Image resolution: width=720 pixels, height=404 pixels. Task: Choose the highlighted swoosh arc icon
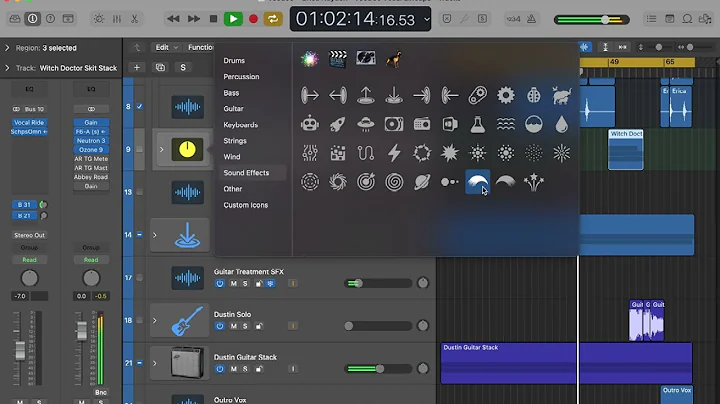point(478,182)
